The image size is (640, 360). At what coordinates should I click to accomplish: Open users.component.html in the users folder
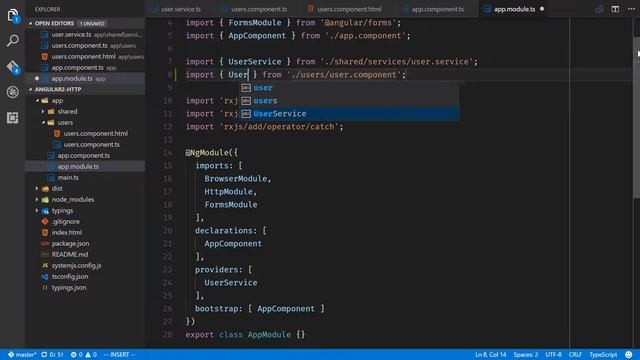tap(85, 133)
